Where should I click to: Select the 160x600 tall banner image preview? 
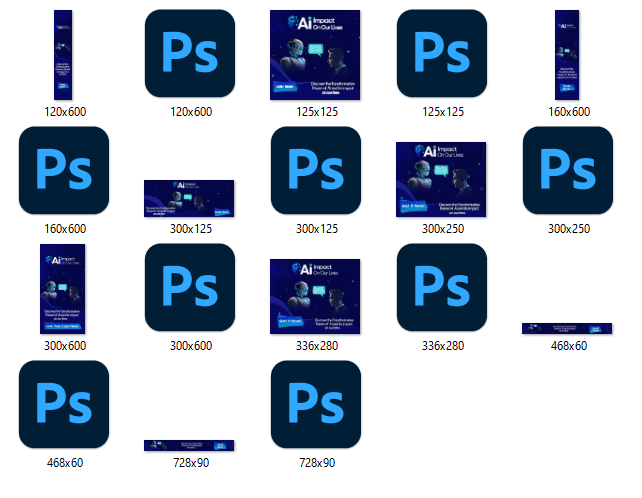(x=567, y=55)
